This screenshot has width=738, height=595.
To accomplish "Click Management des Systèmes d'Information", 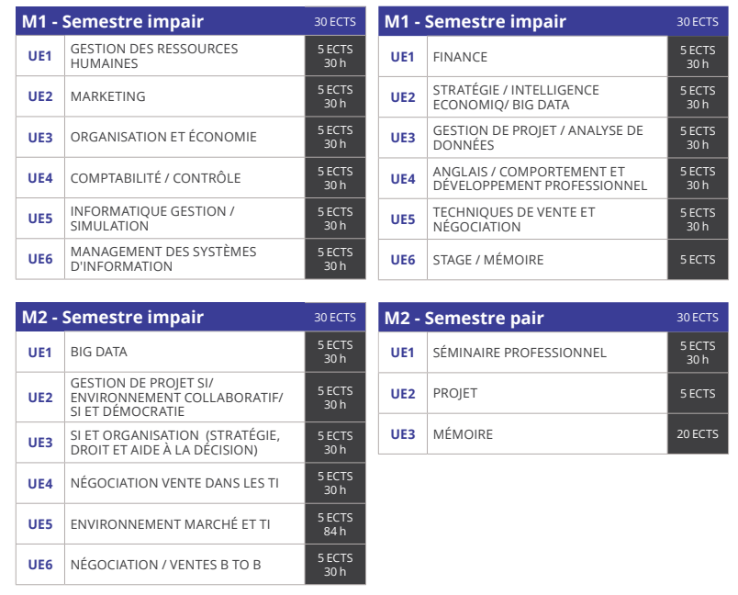I will coord(163,259).
